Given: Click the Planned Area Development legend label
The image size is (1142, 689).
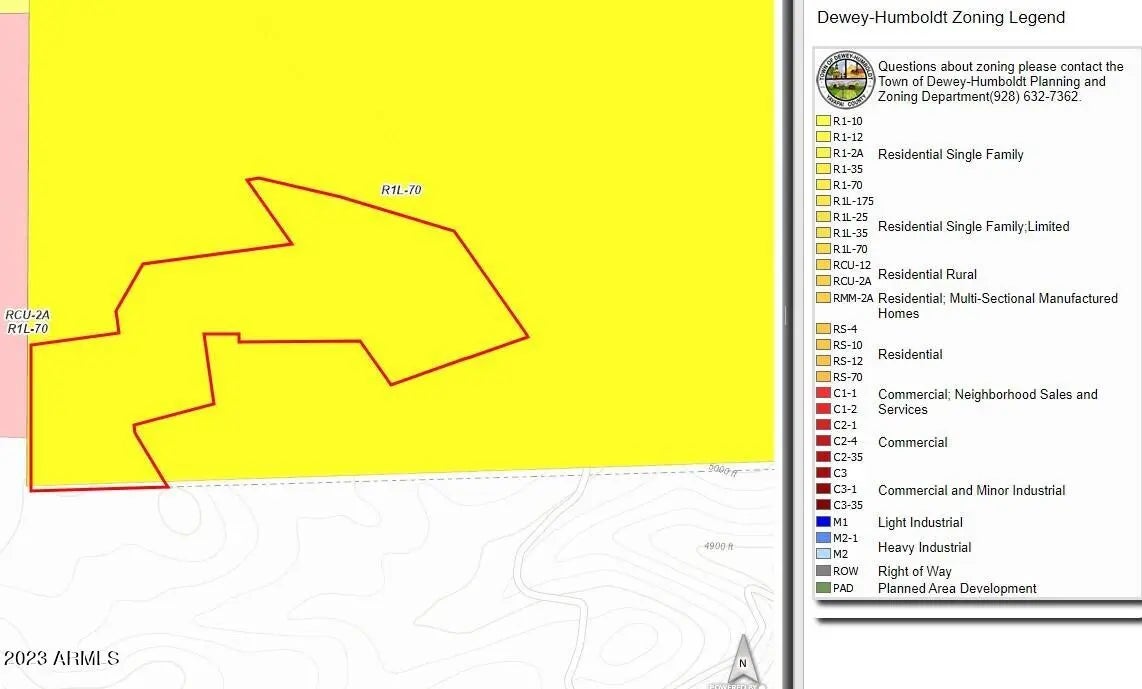Looking at the screenshot, I should 956,588.
